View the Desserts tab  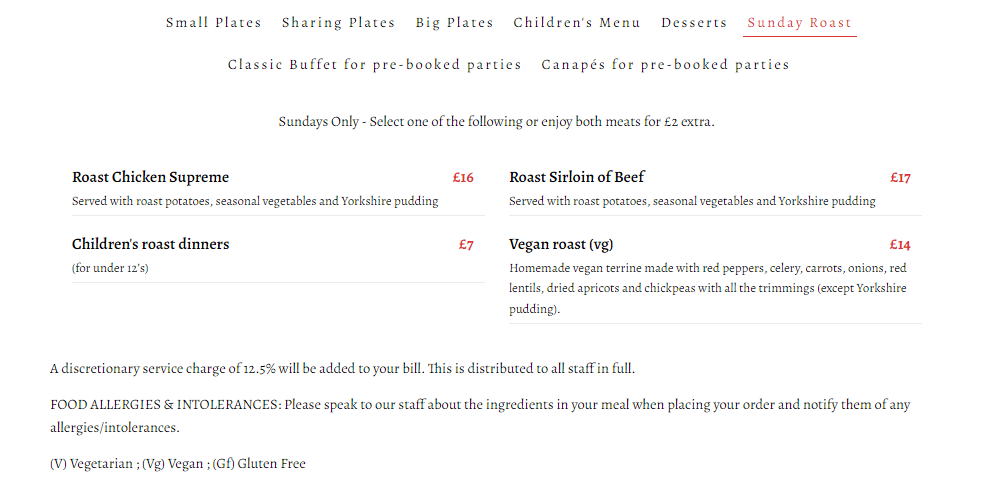pos(694,22)
